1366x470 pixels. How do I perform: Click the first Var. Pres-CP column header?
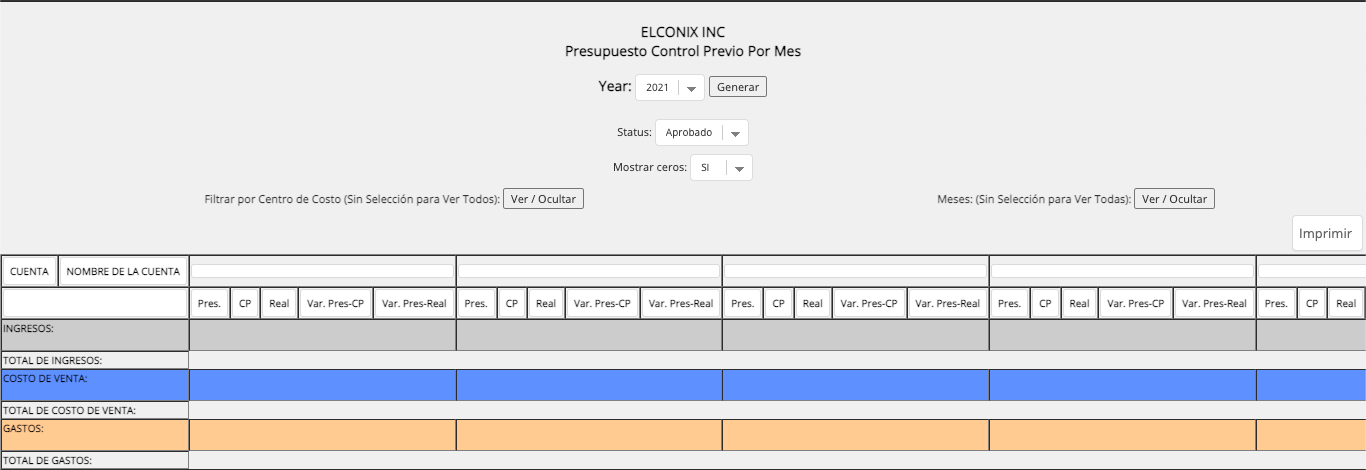tap(336, 304)
